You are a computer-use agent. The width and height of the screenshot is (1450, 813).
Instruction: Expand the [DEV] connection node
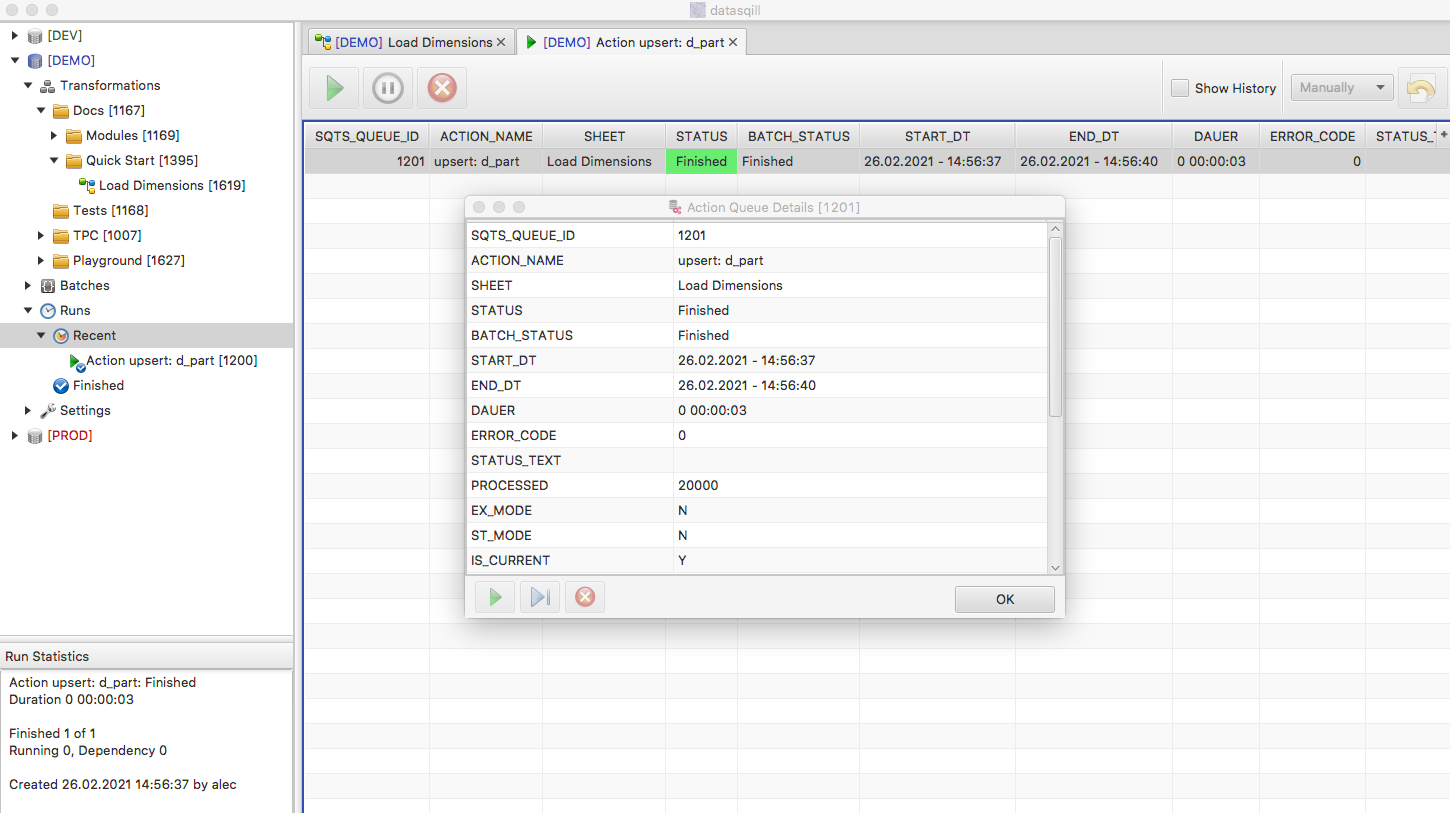(15, 36)
